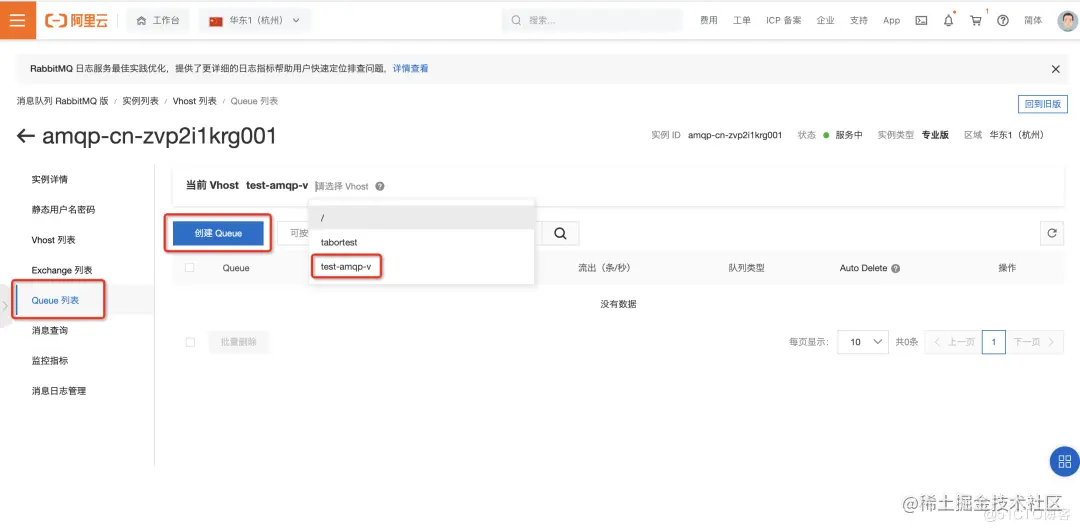Click the Alibaba Cloud logo
Viewport: 1080px width, 531px height.
[77, 21]
